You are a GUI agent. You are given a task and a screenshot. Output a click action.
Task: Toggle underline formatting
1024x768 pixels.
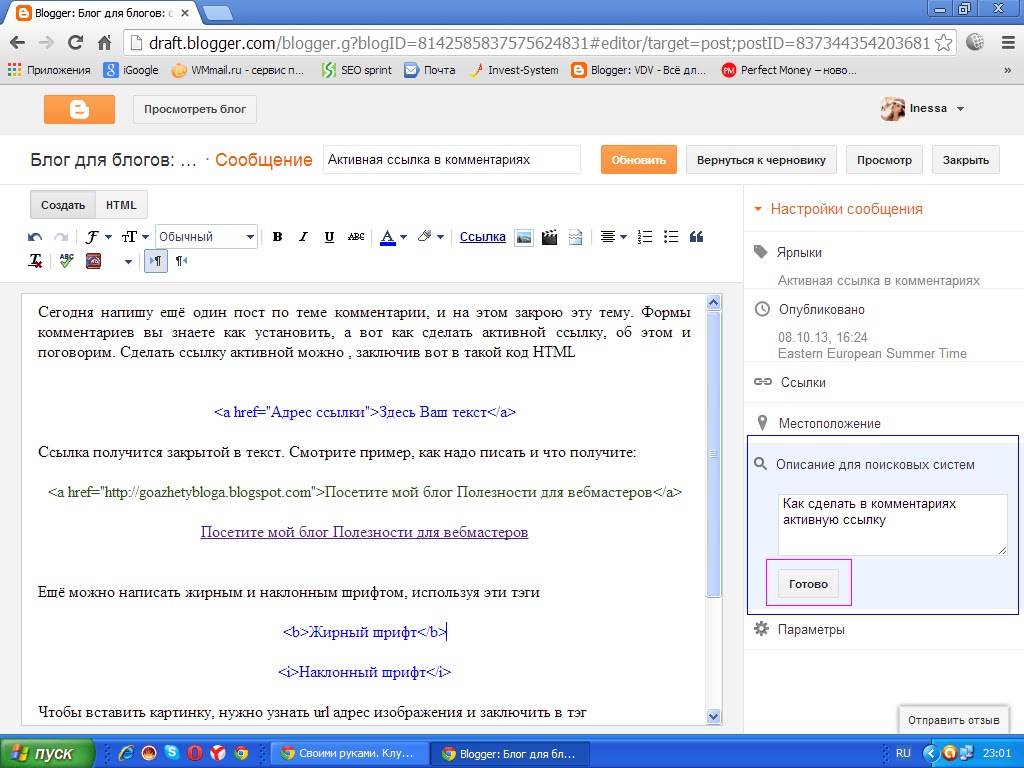329,236
